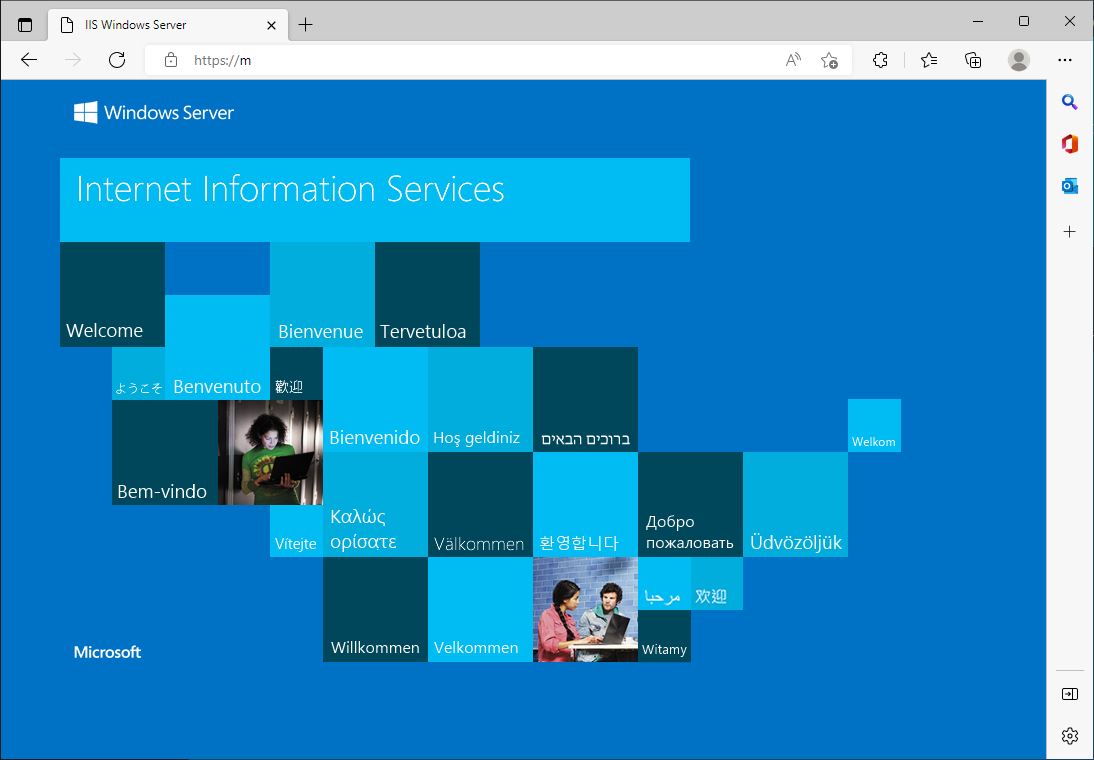Screen dimensions: 1094x760
Task: Click the Welkom tile
Action: click(874, 426)
